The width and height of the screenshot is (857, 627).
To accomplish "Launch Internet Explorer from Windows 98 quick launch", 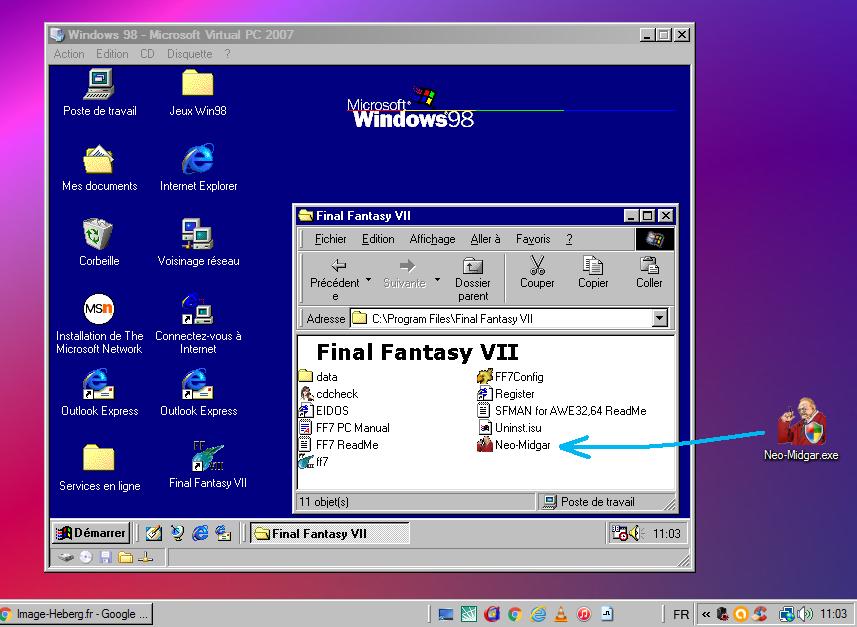I will (x=200, y=533).
